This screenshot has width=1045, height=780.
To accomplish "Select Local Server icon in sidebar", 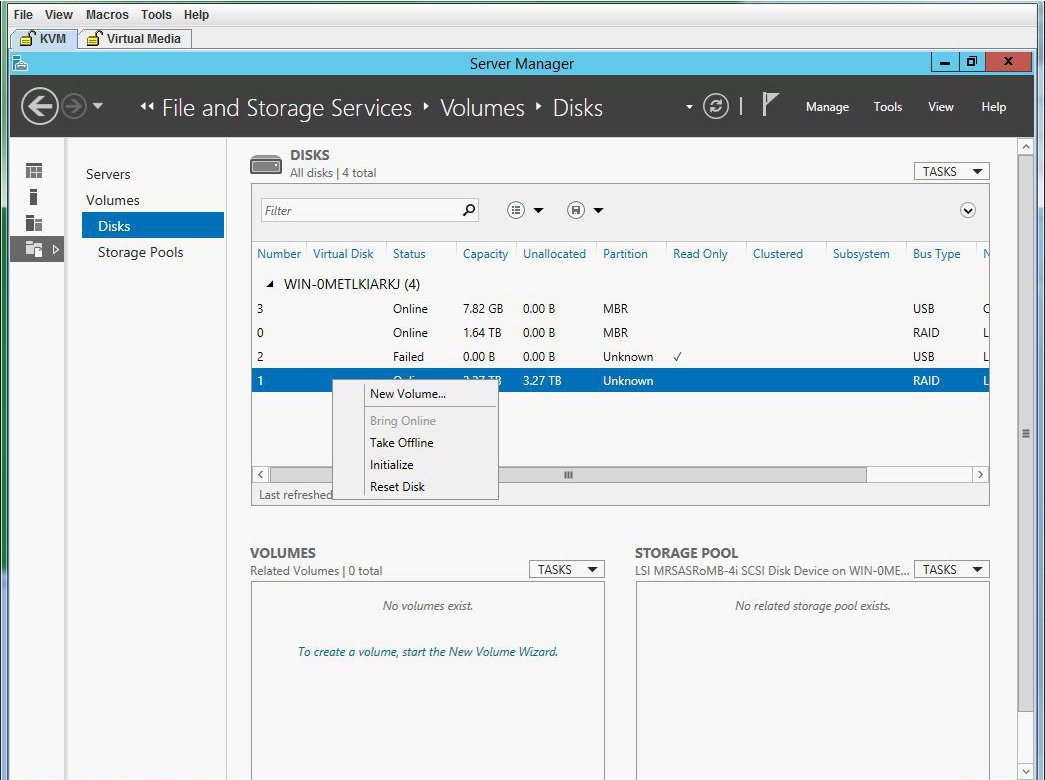I will pyautogui.click(x=34, y=197).
